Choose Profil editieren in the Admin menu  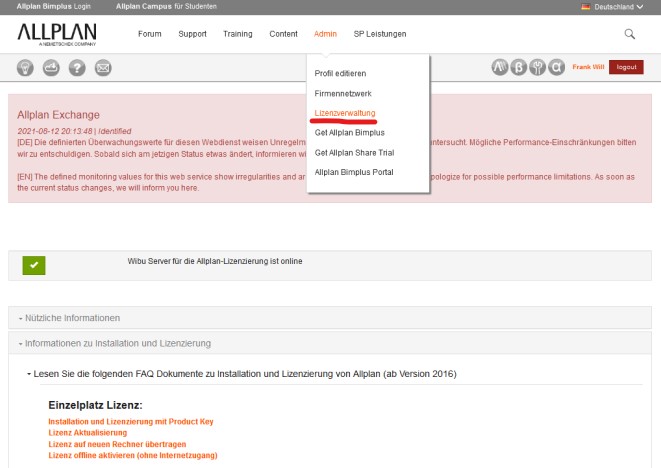[x=340, y=73]
